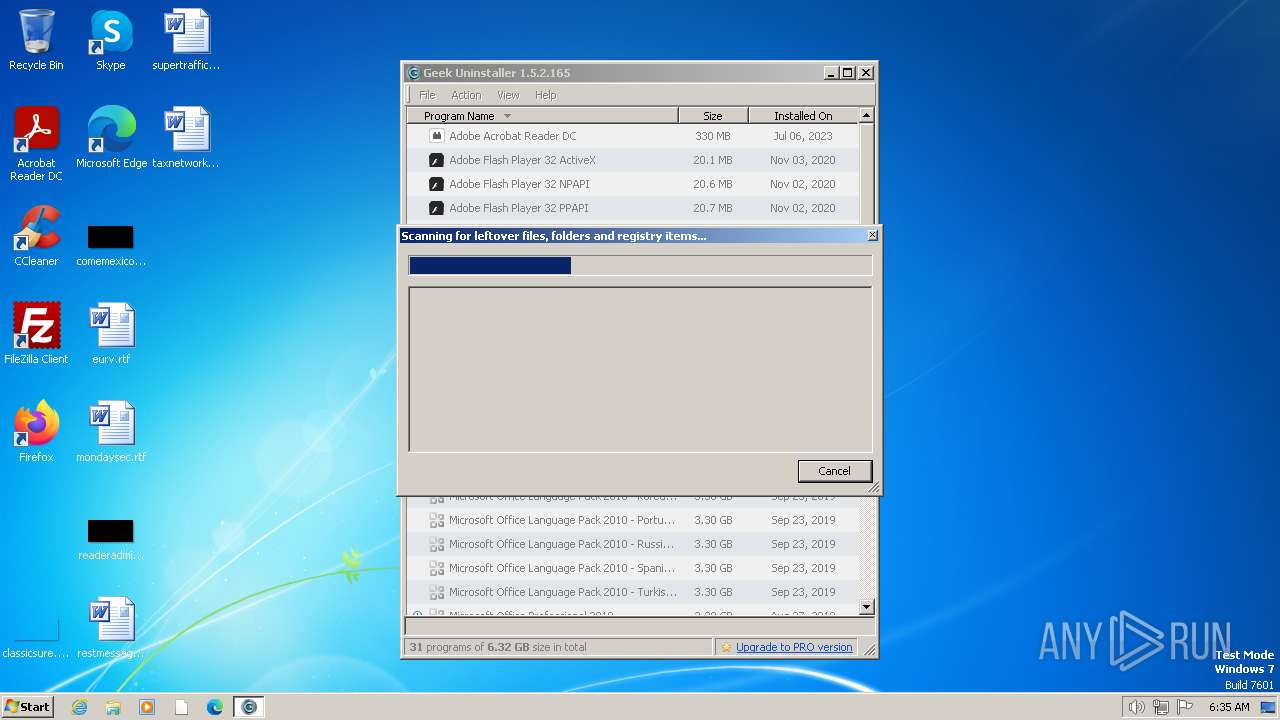1280x720 pixels.
Task: Open Windows Explorer from taskbar
Action: 113,707
